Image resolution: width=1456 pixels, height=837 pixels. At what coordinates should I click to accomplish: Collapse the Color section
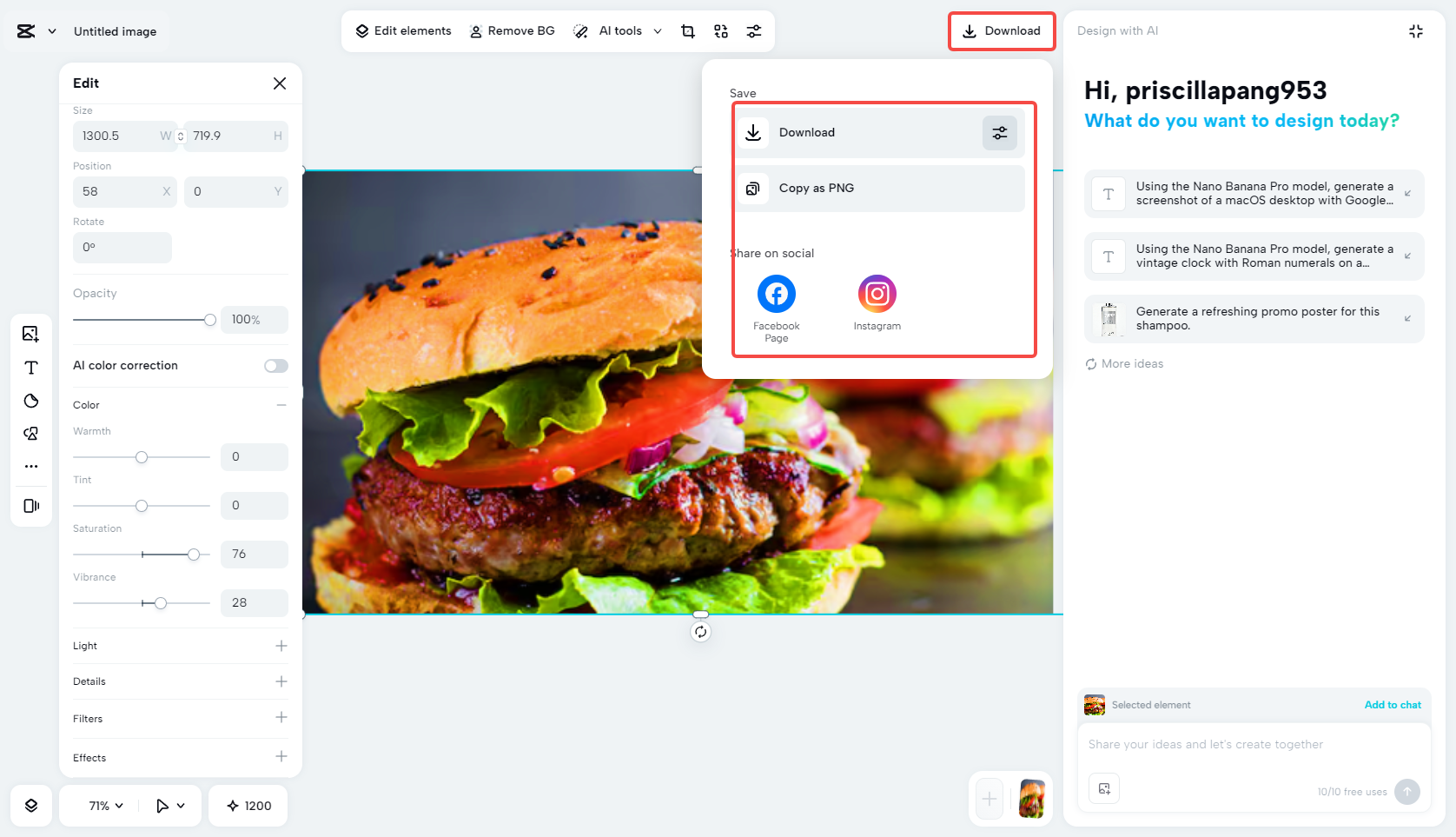281,405
